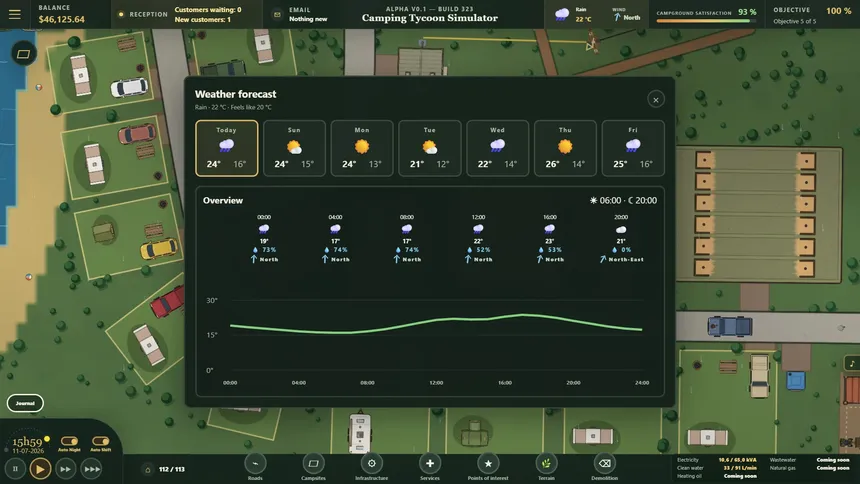This screenshot has height=484, width=860.
Task: Set game speed to normal play
Action: 40,469
